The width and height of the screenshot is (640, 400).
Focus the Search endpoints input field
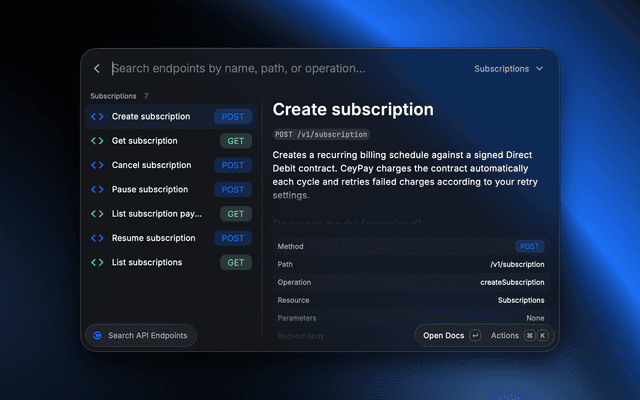coord(286,69)
